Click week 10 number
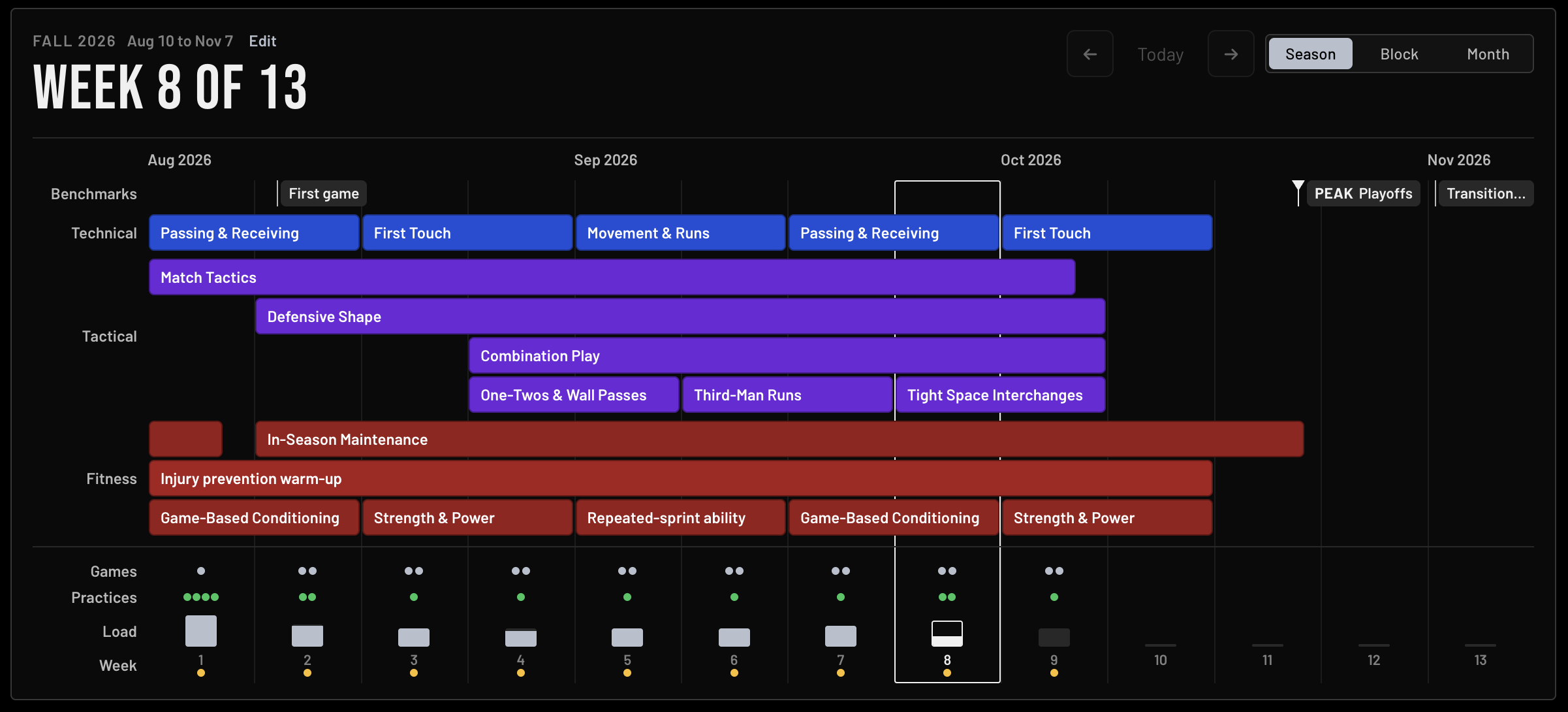Screen dimensions: 1568x712 [1161, 660]
